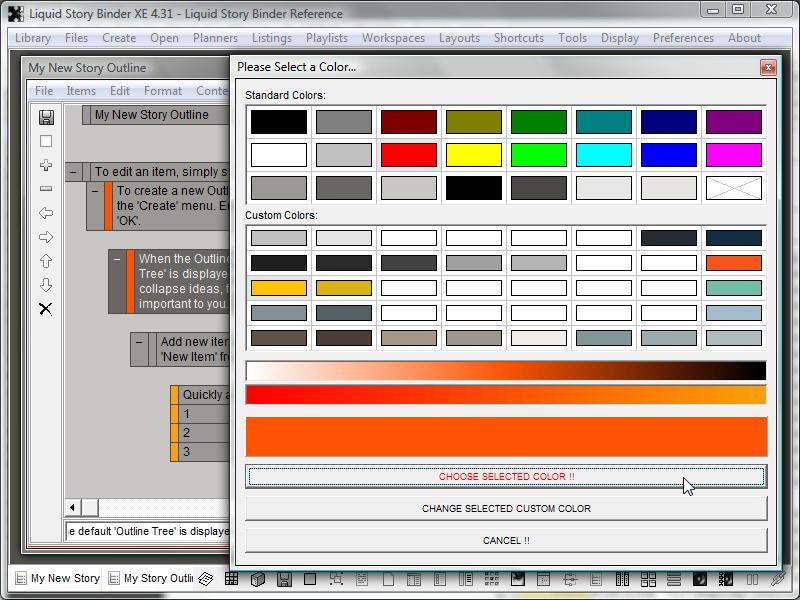Screen dimensions: 800x600
Task: Click the save disk icon in outline toolbar
Action: click(x=46, y=117)
